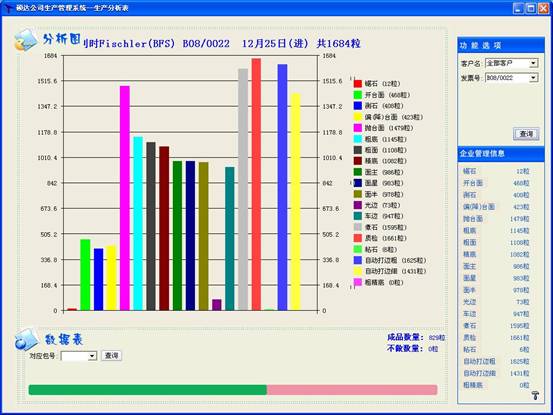This screenshot has width=553, height=415.
Task: Click the cyan legend swatch for 1145粒
Action: [358, 139]
